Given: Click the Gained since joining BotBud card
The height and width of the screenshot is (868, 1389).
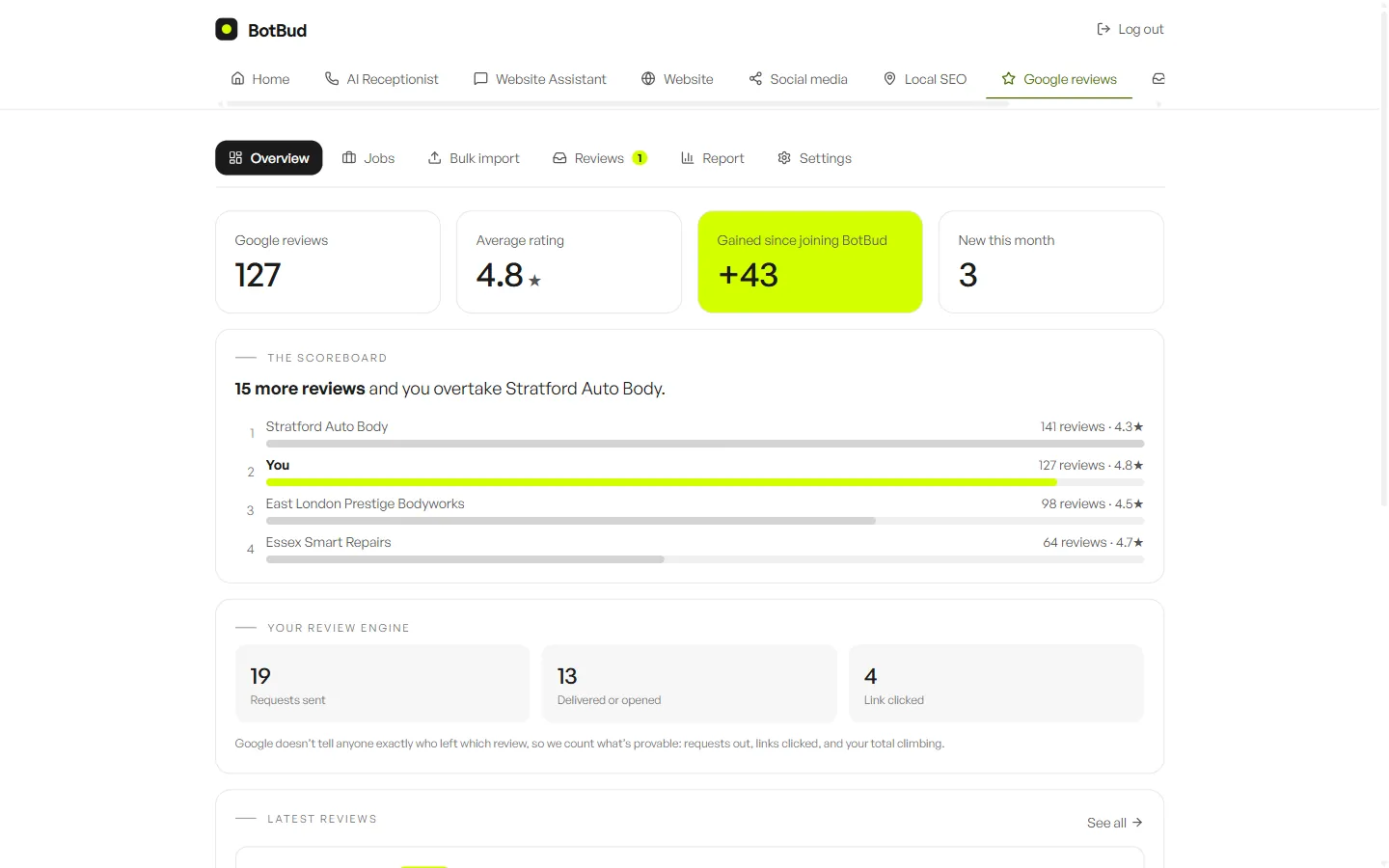Looking at the screenshot, I should coord(810,261).
